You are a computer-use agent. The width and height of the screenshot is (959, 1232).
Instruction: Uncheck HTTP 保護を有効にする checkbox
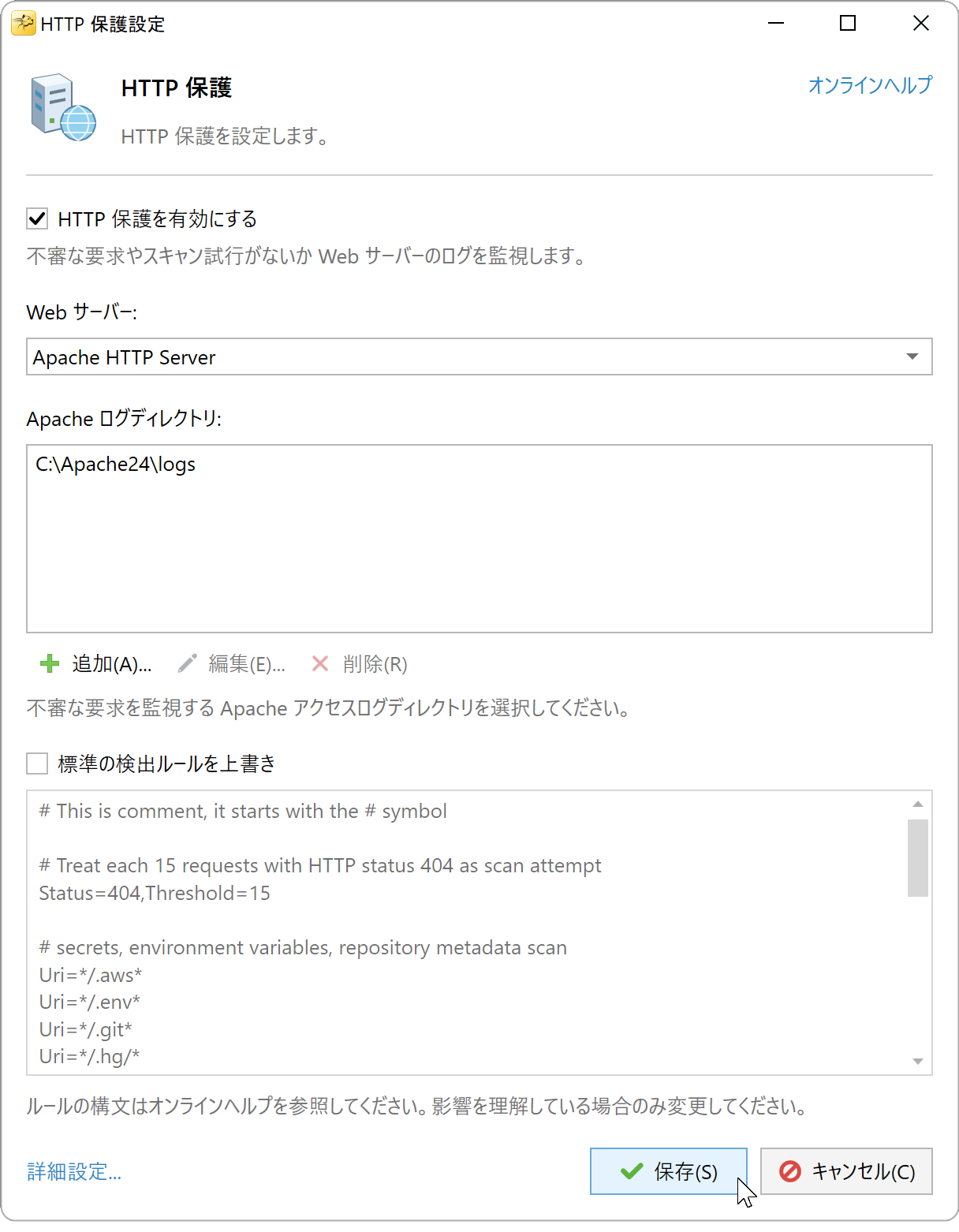point(37,218)
